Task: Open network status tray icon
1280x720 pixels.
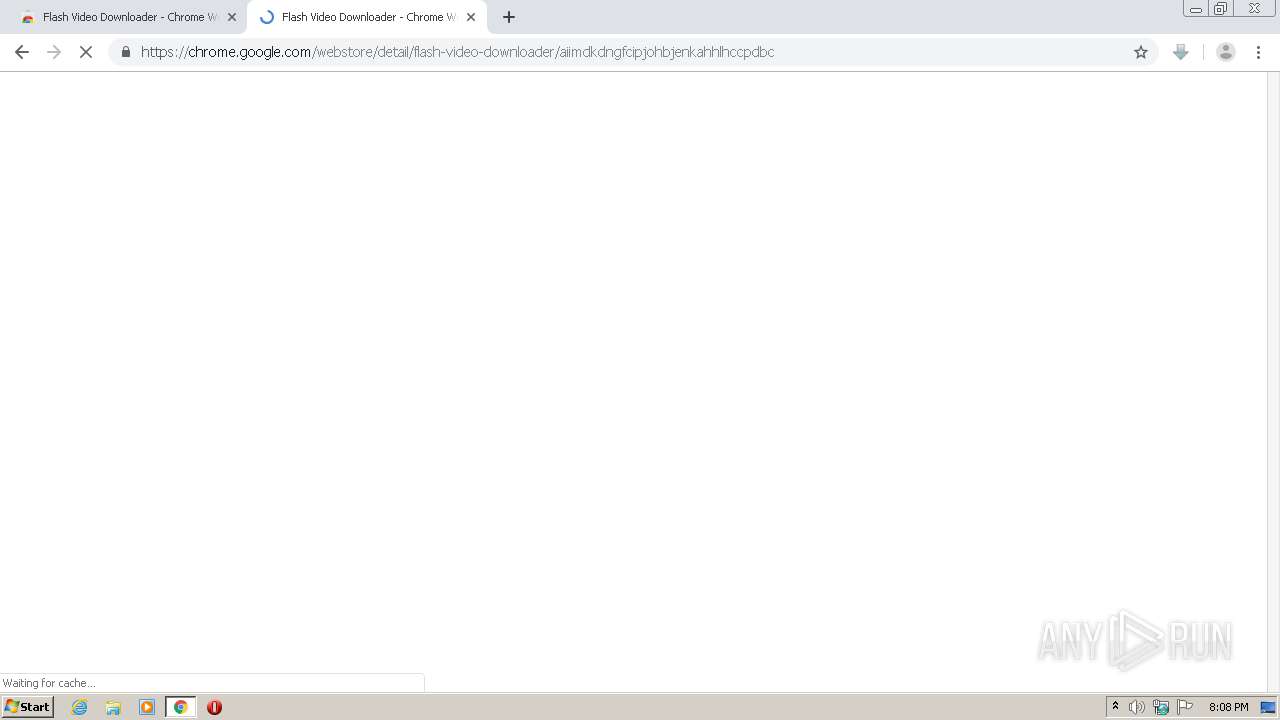Action: point(1161,707)
